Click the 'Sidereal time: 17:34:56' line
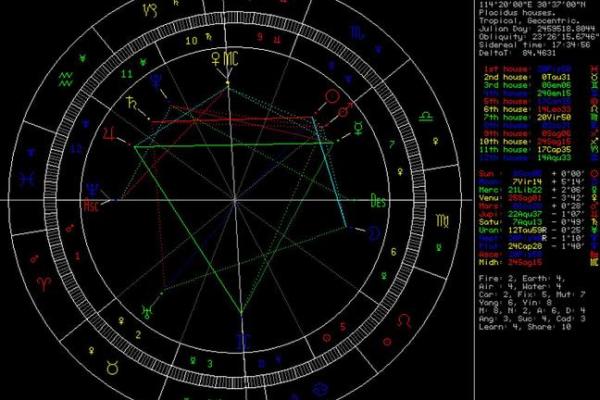Viewport: 600px width, 400px height. [x=535, y=45]
